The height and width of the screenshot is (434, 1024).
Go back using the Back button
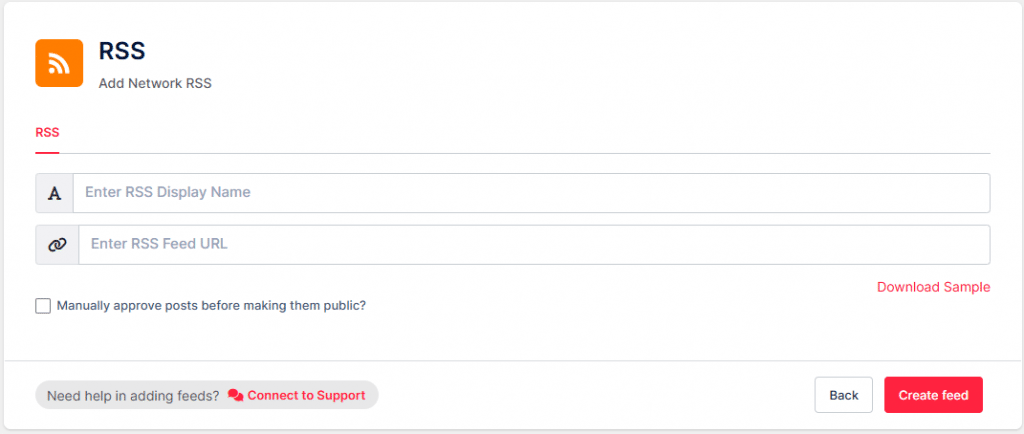click(x=843, y=395)
